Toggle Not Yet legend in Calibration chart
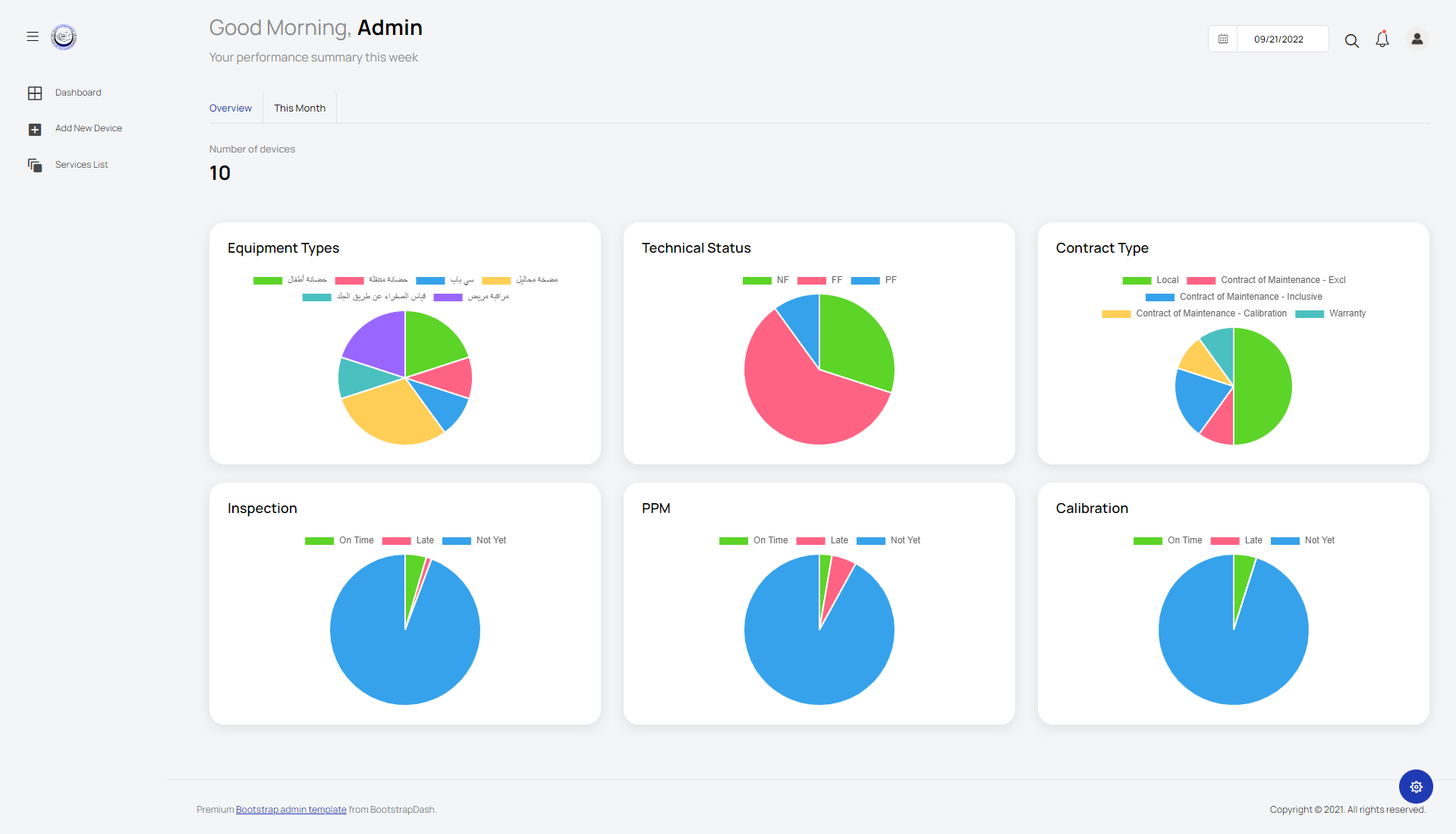 click(1303, 540)
